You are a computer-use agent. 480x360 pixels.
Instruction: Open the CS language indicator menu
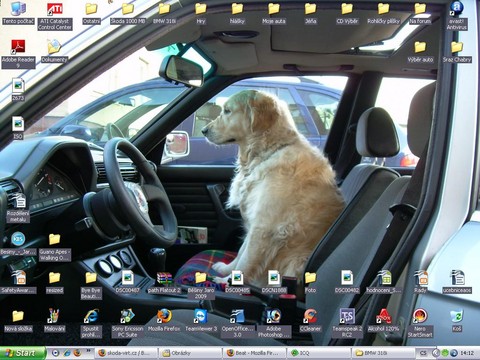coord(423,353)
